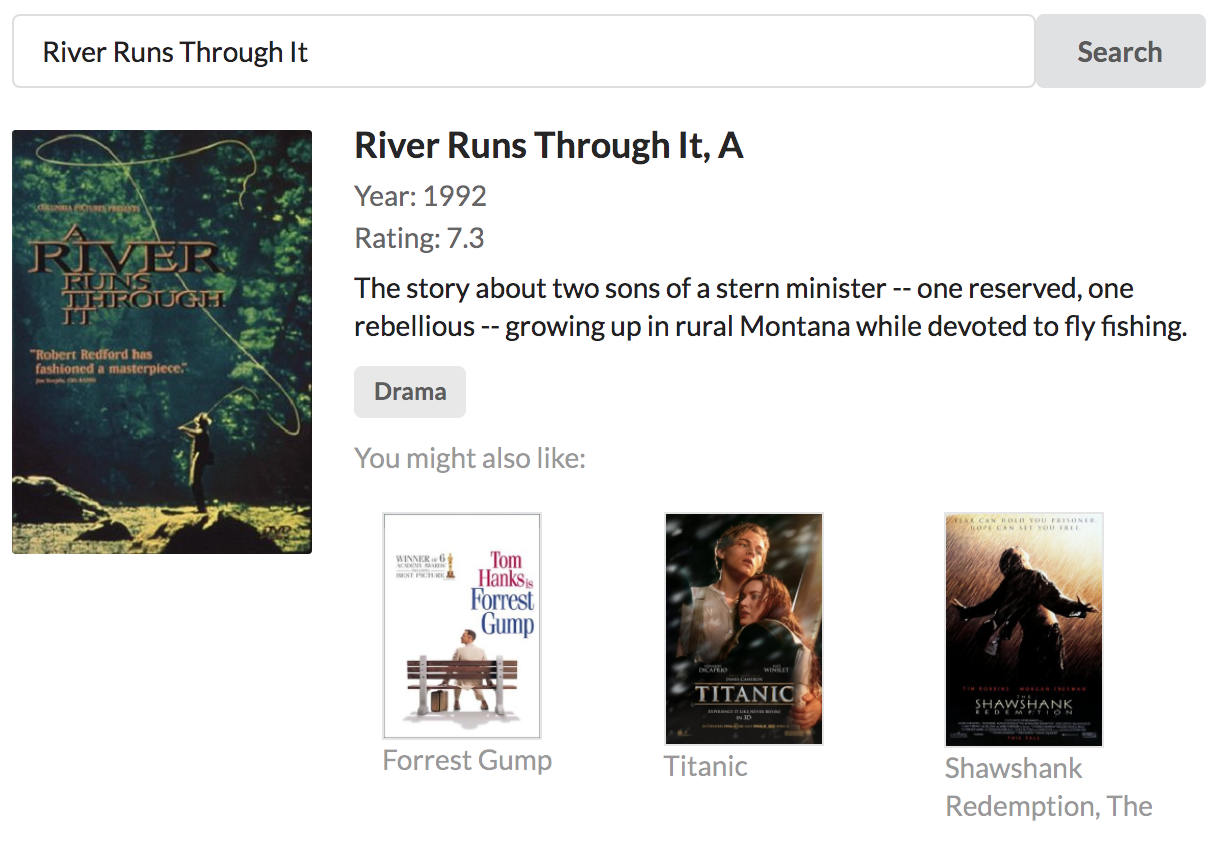Click the Search button
This screenshot has height=860, width=1224.
click(x=1120, y=51)
